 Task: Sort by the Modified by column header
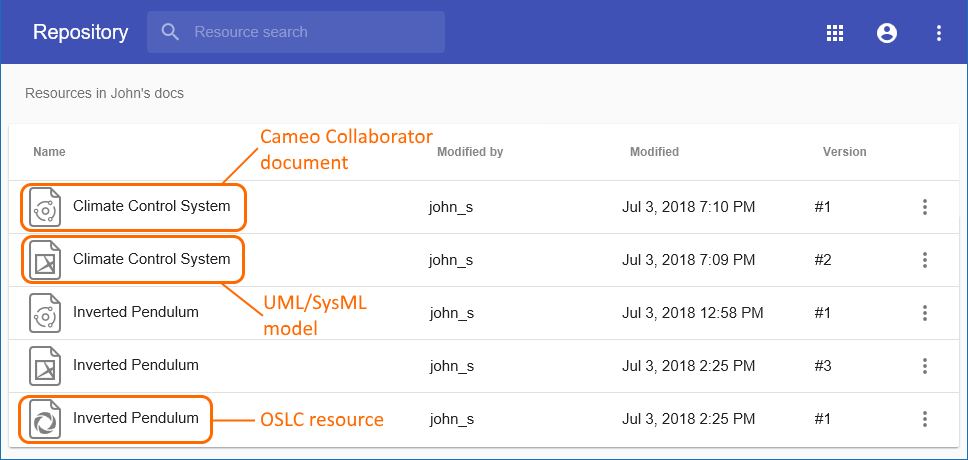470,152
